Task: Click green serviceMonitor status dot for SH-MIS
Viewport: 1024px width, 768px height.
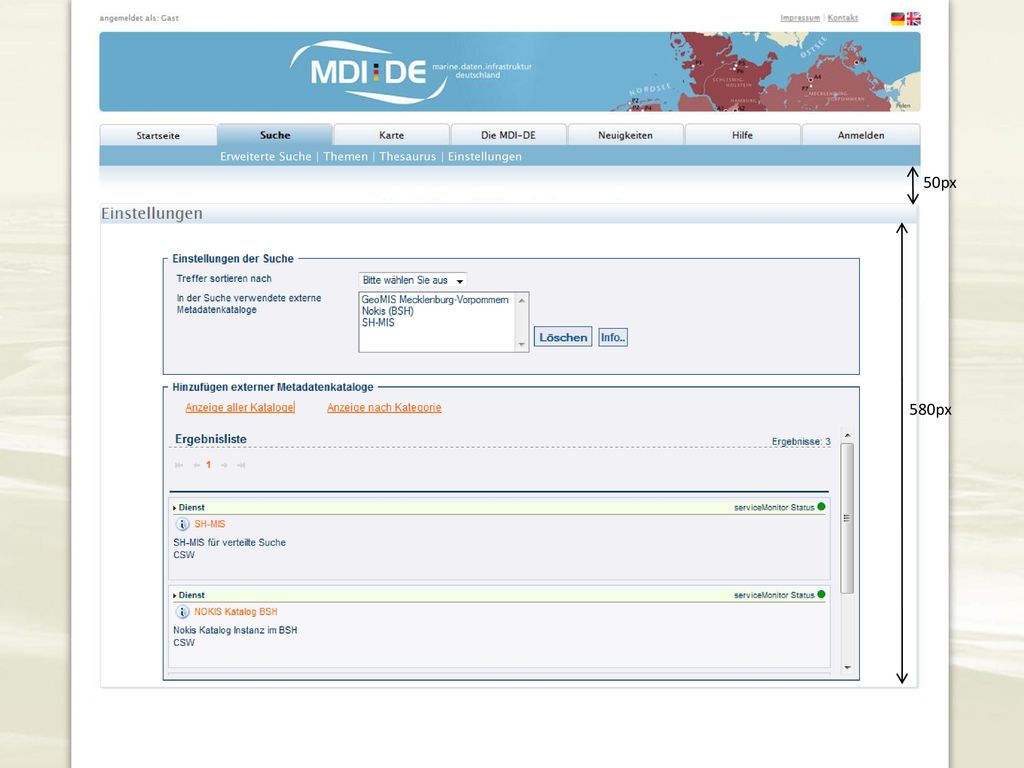Action: [822, 507]
